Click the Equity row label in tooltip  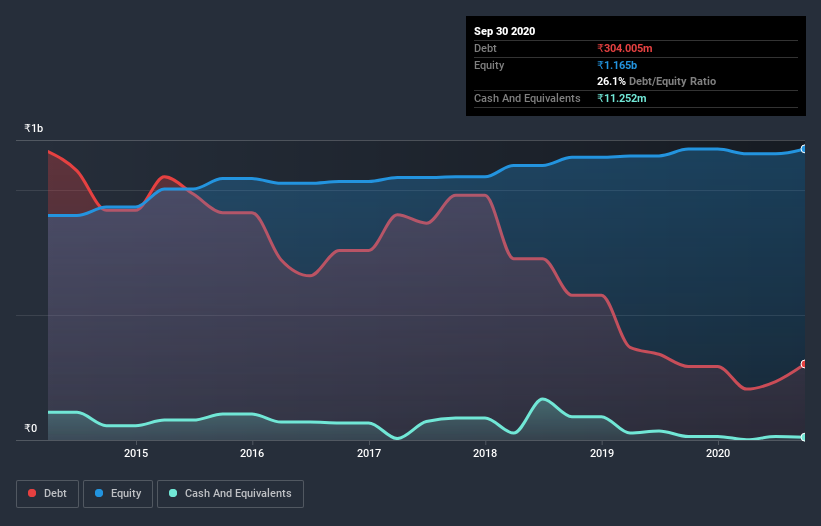(x=489, y=65)
